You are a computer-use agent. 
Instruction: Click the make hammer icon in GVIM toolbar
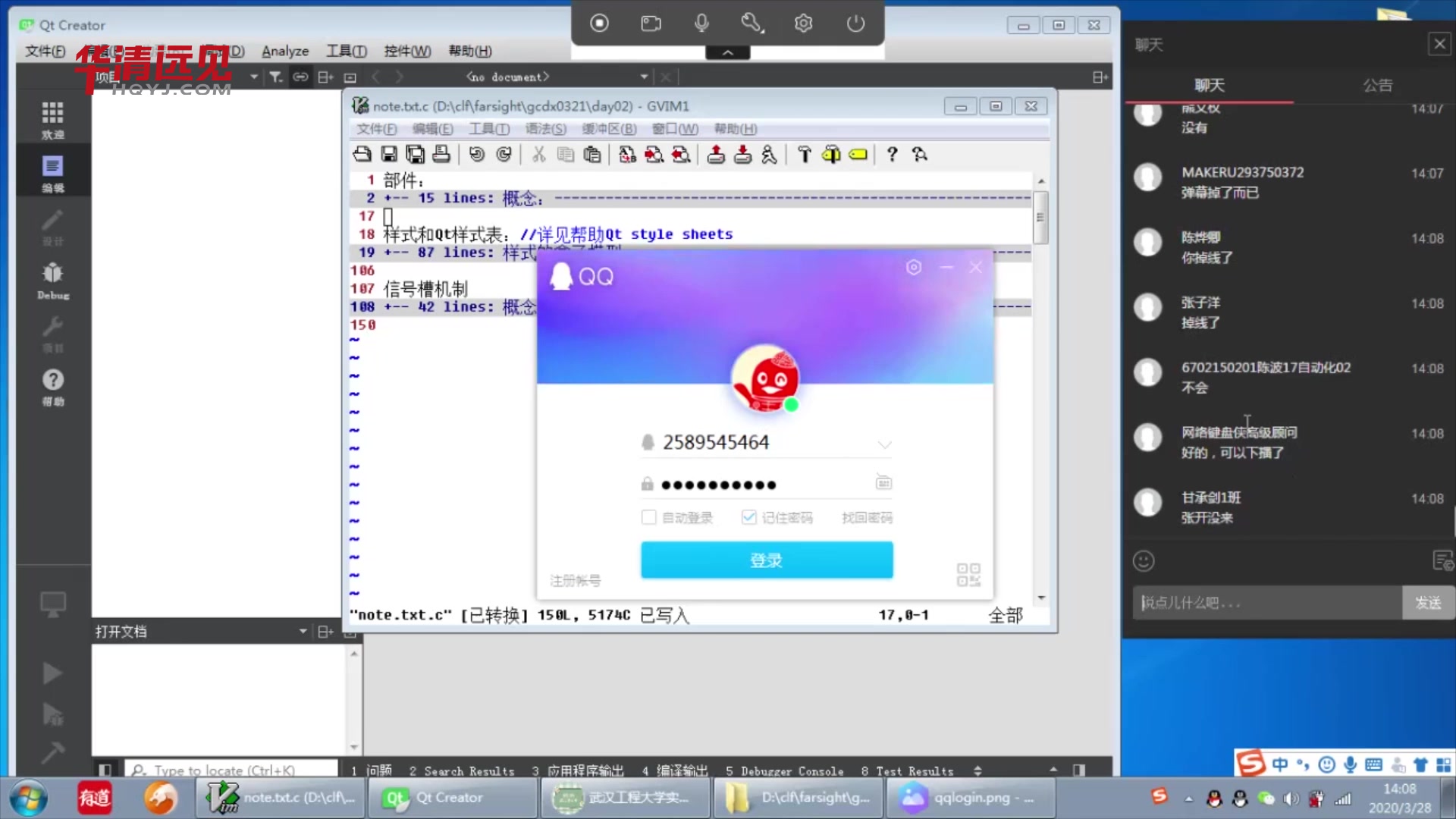click(x=805, y=155)
